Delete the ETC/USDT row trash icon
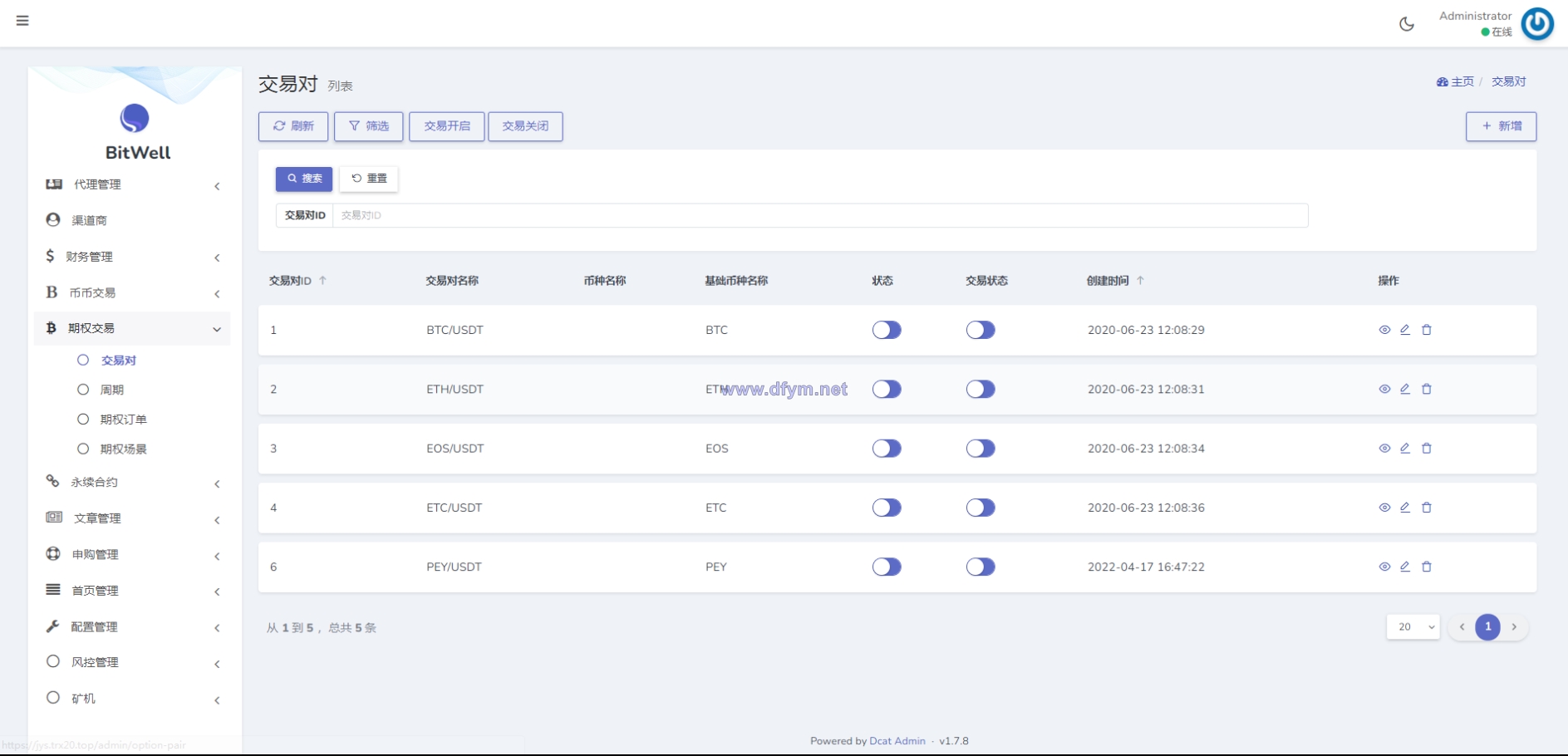This screenshot has width=1568, height=756. tap(1427, 508)
